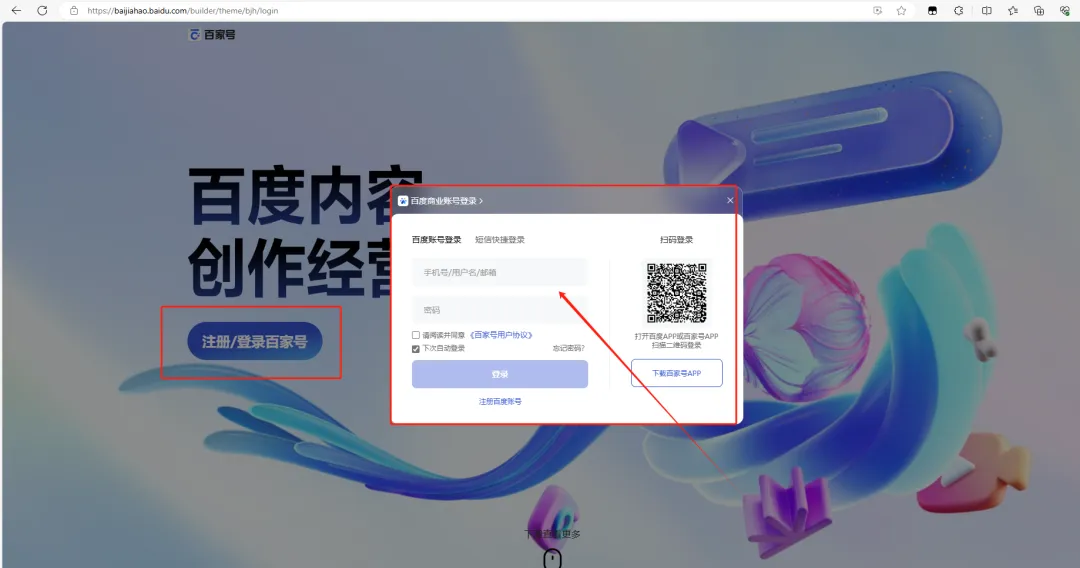Focus the 密码 password field
The height and width of the screenshot is (568, 1080).
[499, 310]
